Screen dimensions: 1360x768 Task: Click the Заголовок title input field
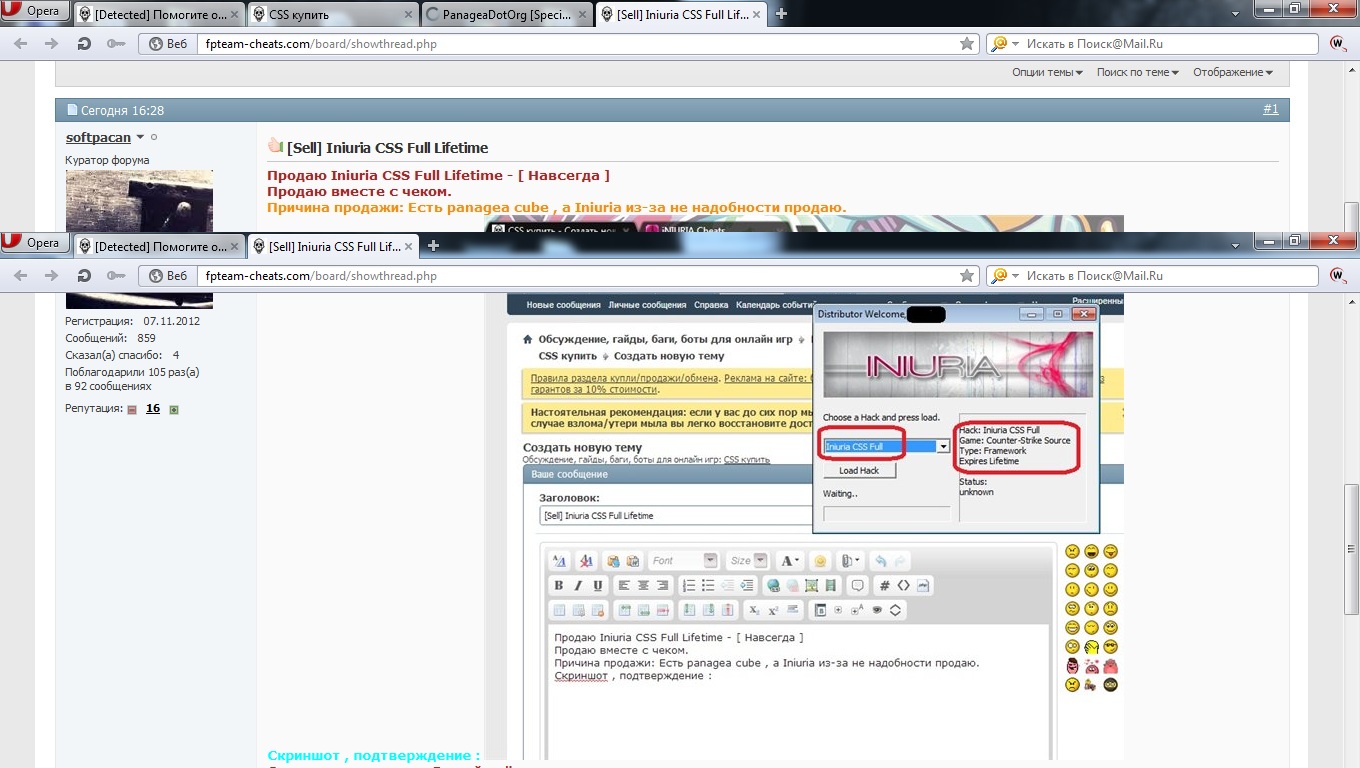pos(676,516)
